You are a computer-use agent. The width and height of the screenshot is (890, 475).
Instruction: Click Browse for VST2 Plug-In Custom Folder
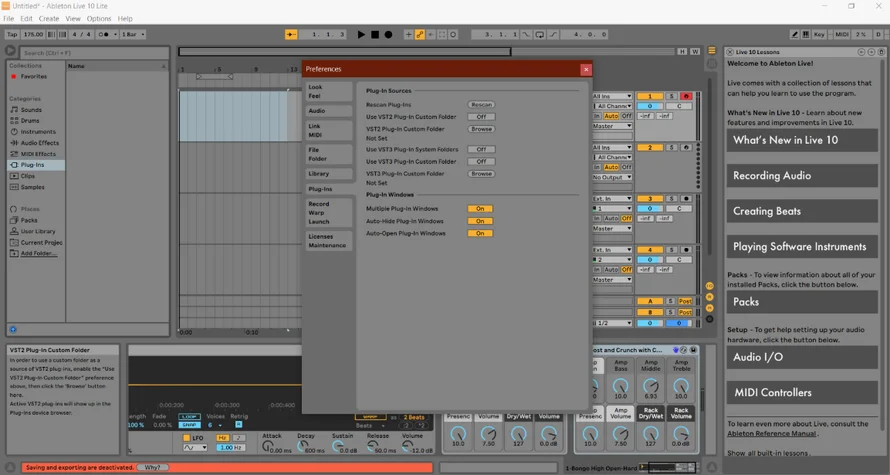pos(481,129)
